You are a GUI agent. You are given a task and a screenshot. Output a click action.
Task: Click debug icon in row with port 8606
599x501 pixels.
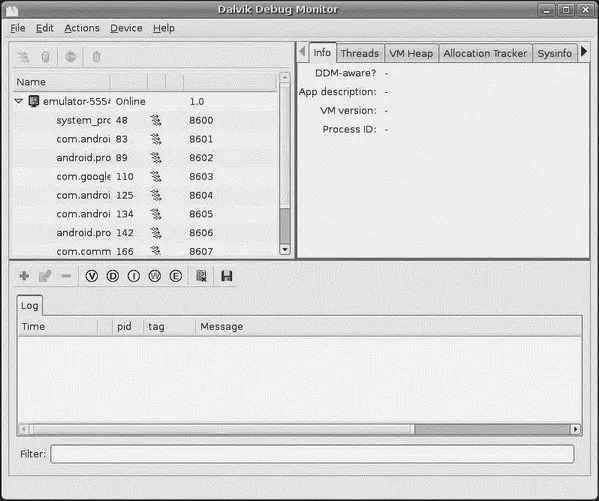(155, 233)
